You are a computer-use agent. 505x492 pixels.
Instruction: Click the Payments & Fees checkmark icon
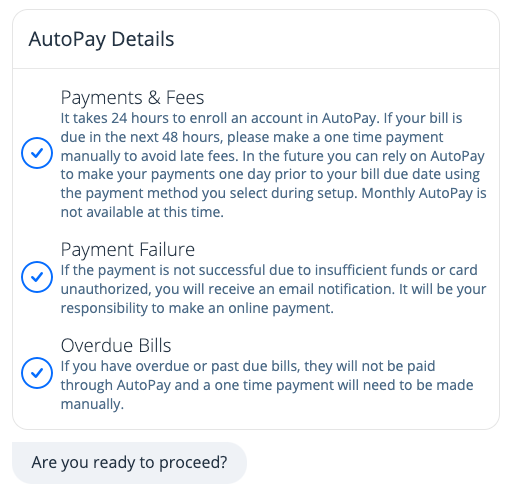37,153
